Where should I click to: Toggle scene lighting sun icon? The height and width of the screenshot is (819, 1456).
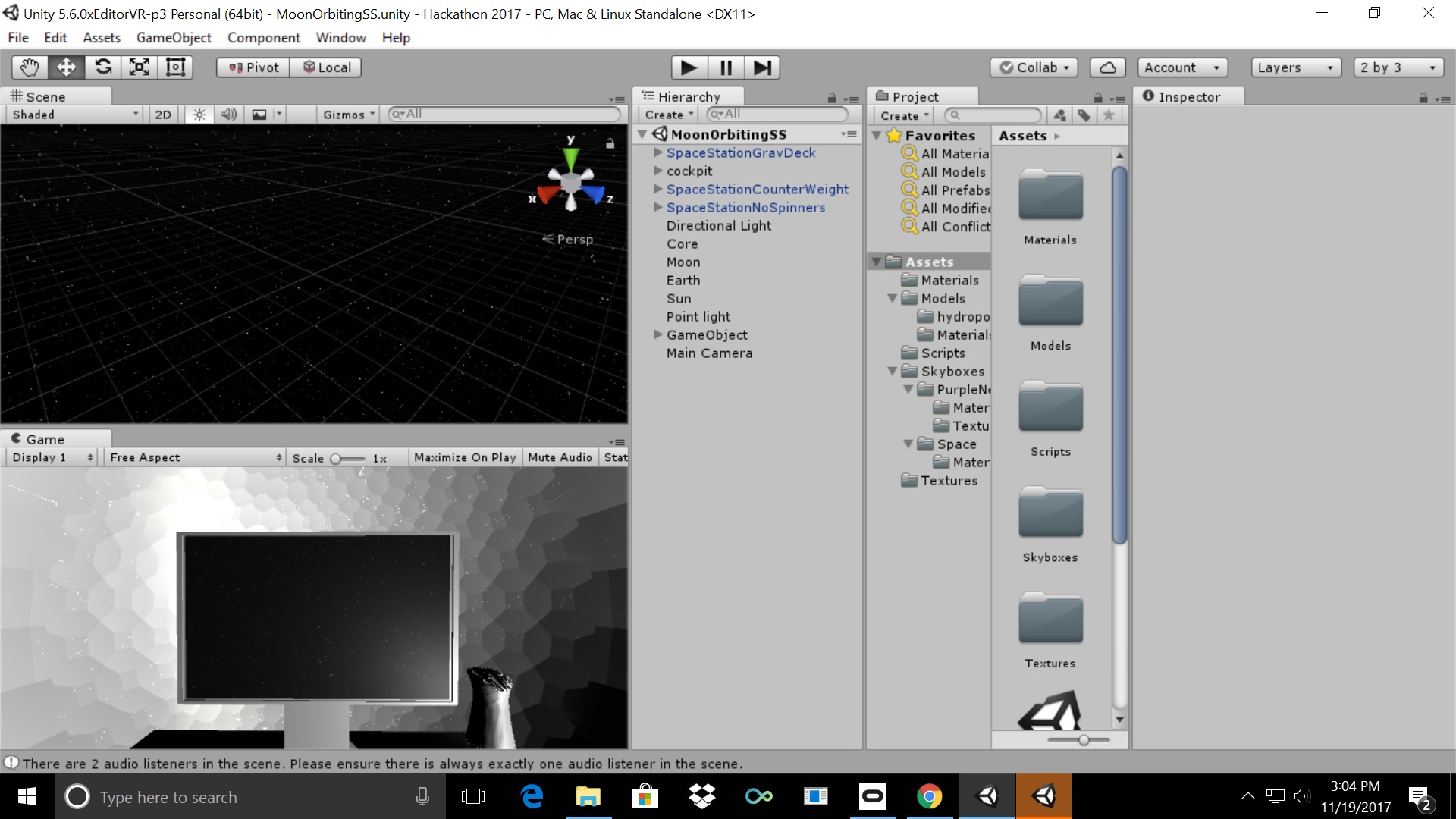199,115
